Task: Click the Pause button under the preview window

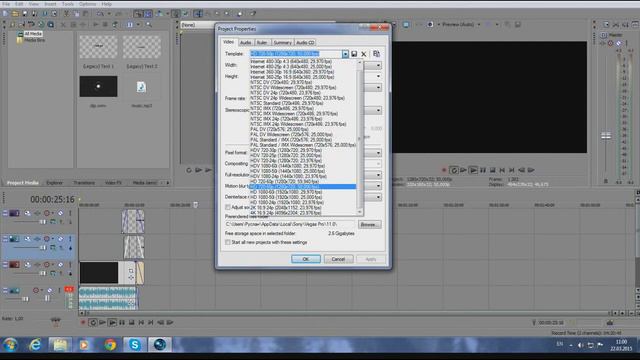Action: point(483,170)
